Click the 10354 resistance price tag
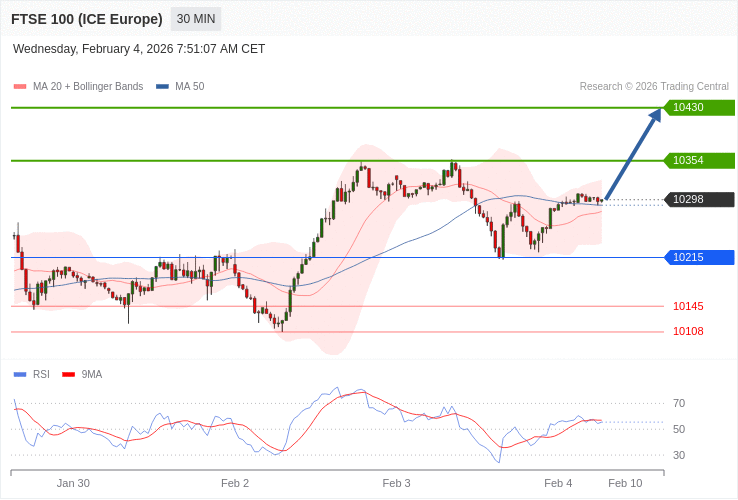This screenshot has height=500, width=738. tap(699, 161)
